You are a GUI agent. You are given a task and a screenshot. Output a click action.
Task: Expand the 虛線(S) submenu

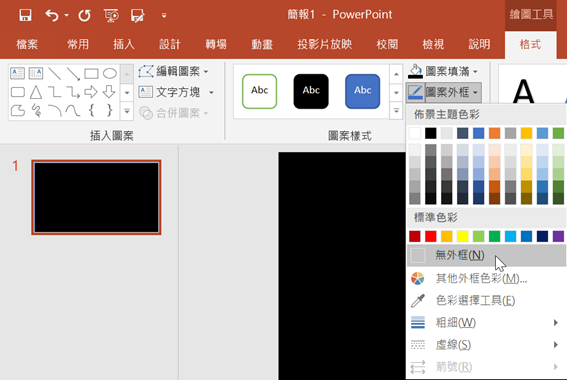(x=486, y=345)
